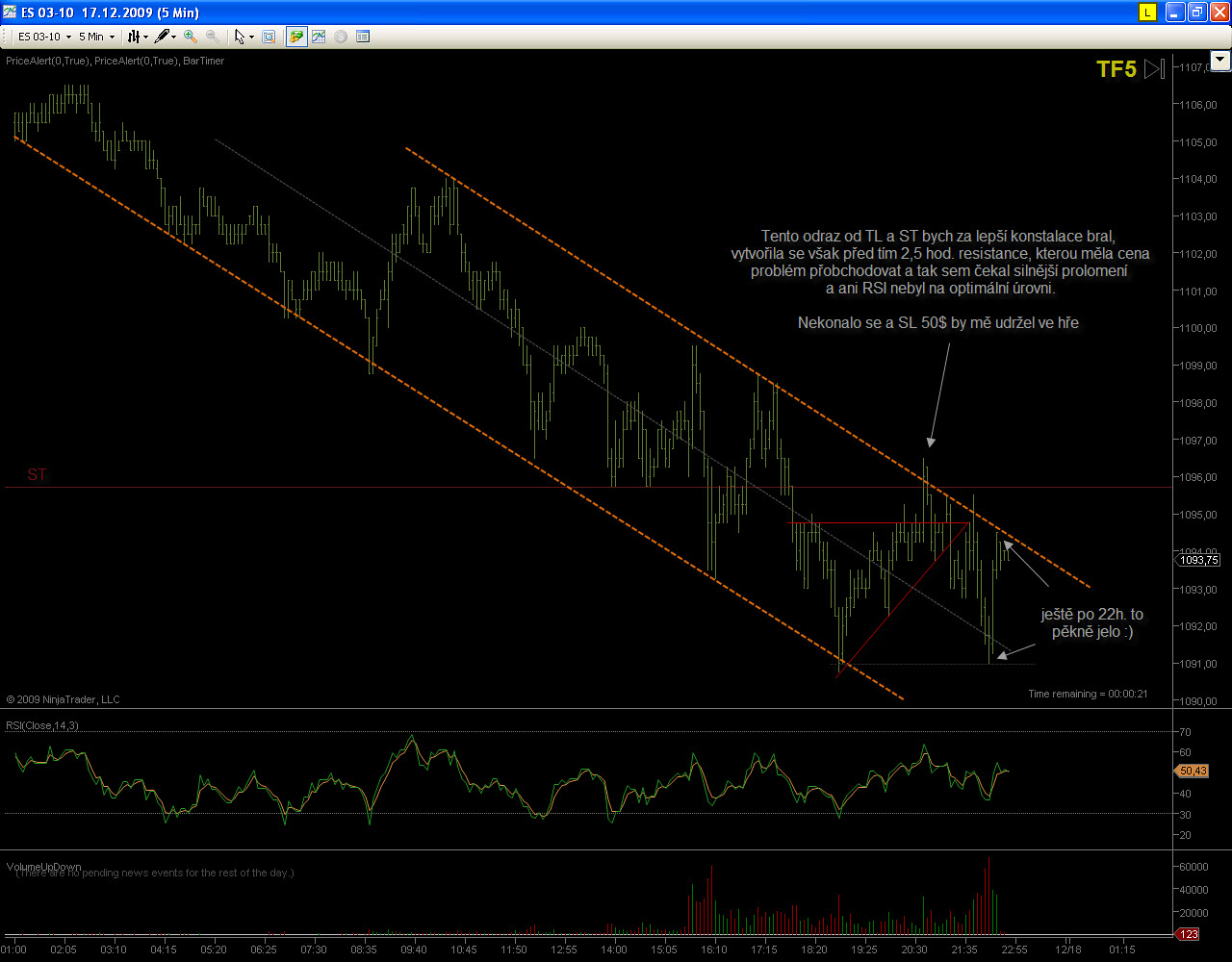Select the 'Nekonalo se a SL 50$' annotation
The width and height of the screenshot is (1232, 962).
tap(938, 323)
